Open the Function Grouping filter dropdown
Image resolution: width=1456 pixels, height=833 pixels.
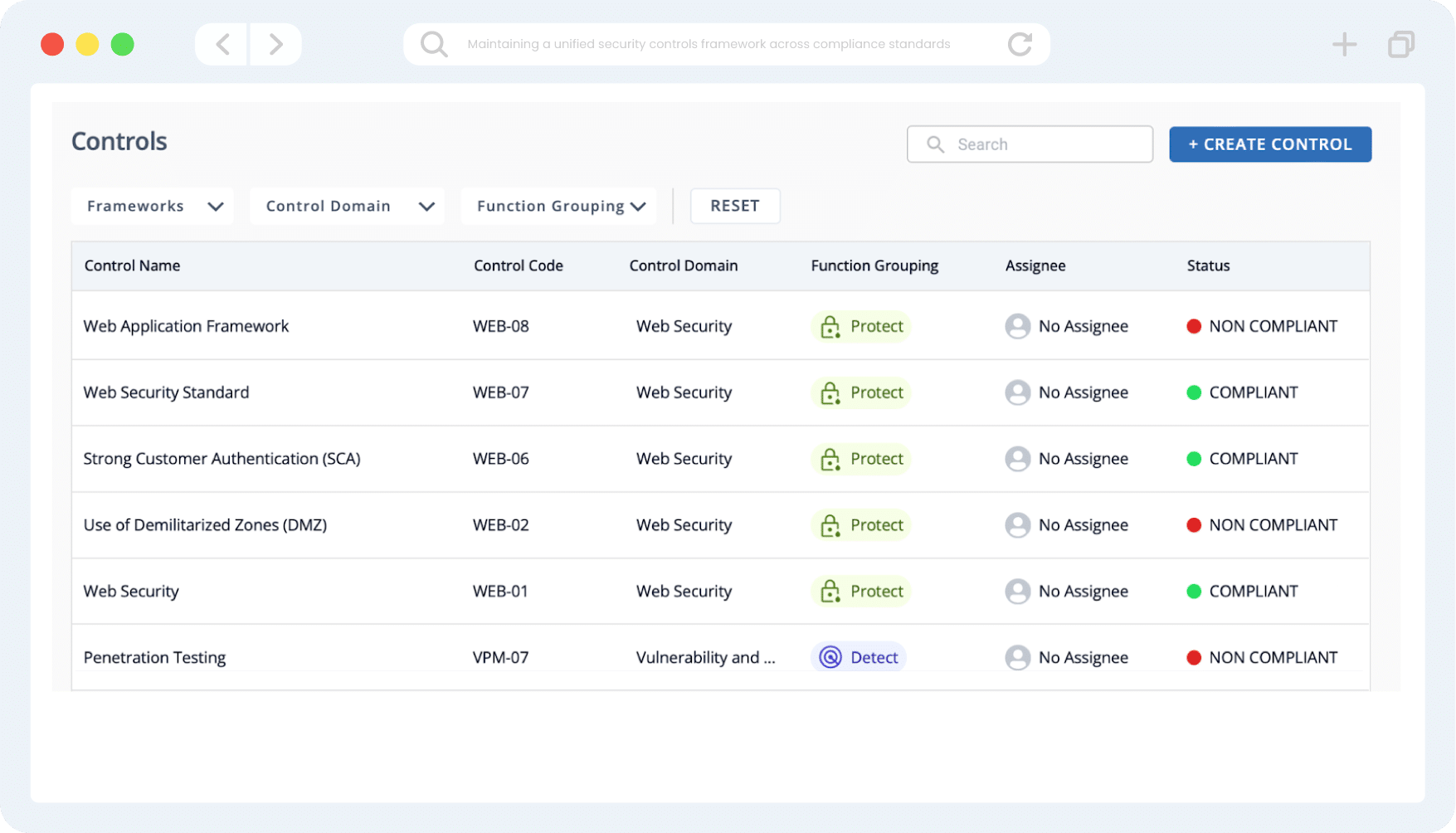point(558,206)
